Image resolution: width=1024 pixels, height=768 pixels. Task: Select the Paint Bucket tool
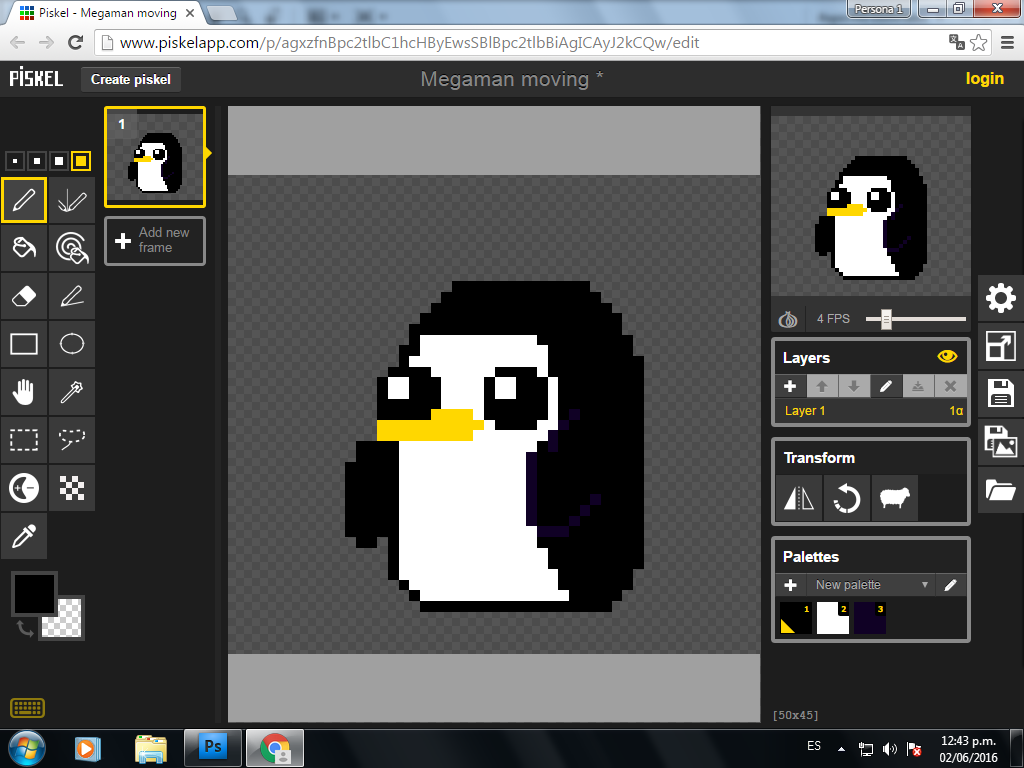pos(24,248)
